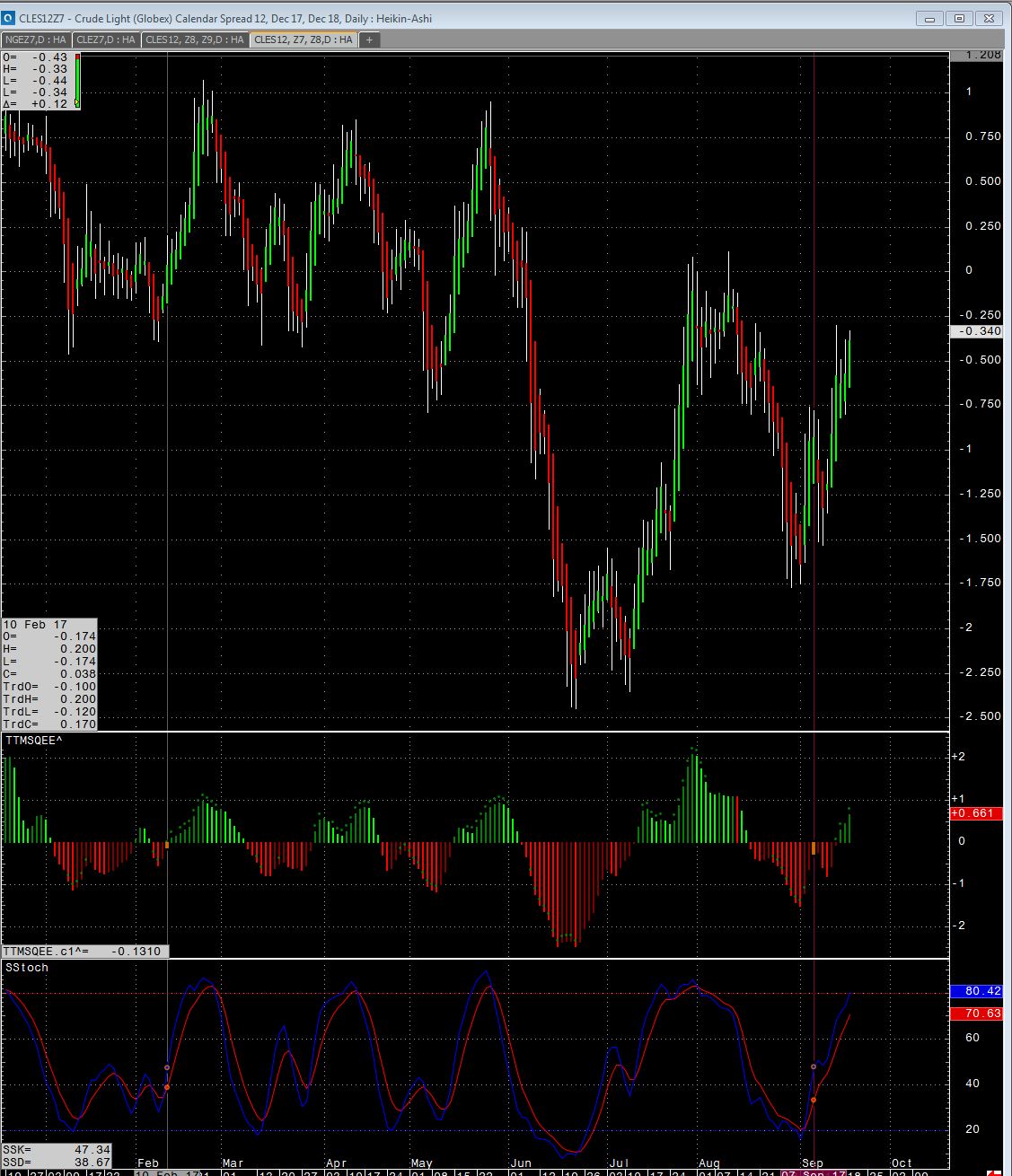Screen dimensions: 1012x1176
Task: Click the 0.500 price scale label
Action: [982, 181]
